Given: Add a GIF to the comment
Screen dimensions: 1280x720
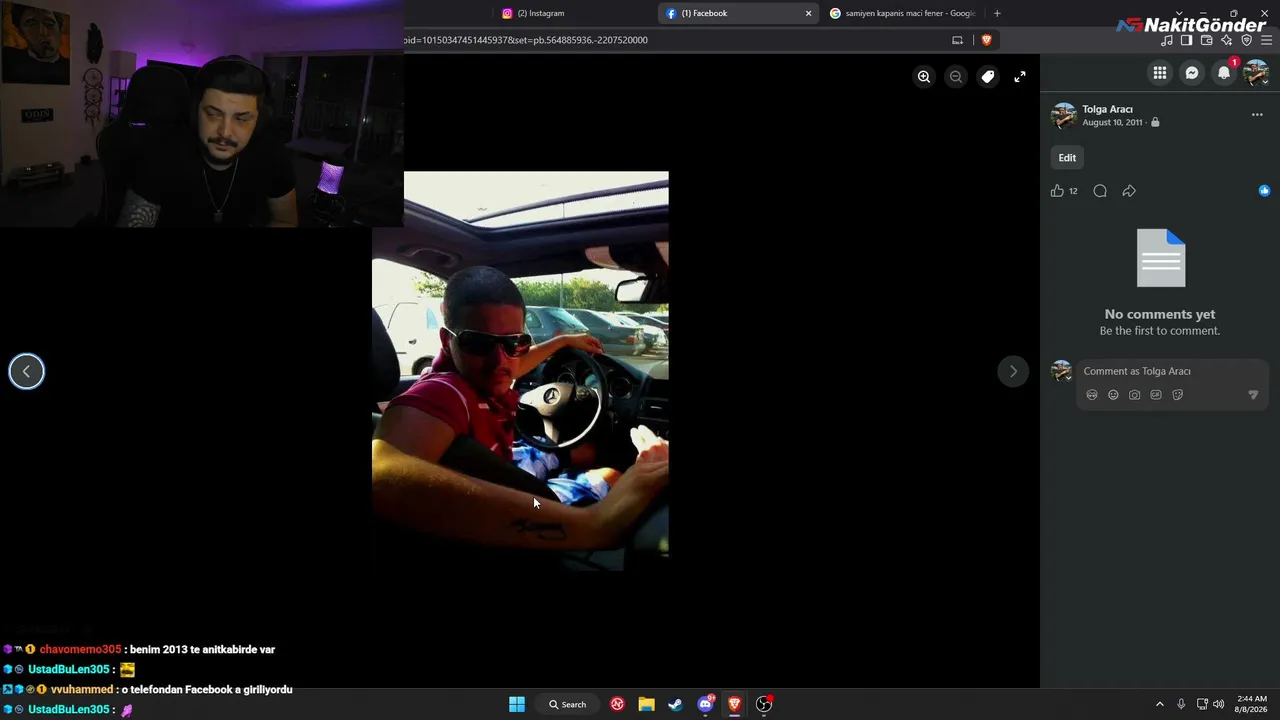Looking at the screenshot, I should [x=1156, y=395].
